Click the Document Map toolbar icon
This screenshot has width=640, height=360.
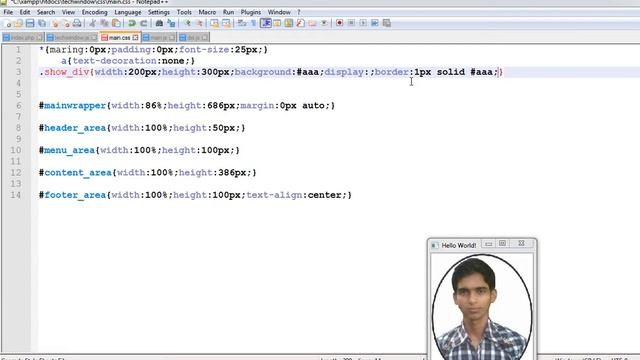click(289, 23)
